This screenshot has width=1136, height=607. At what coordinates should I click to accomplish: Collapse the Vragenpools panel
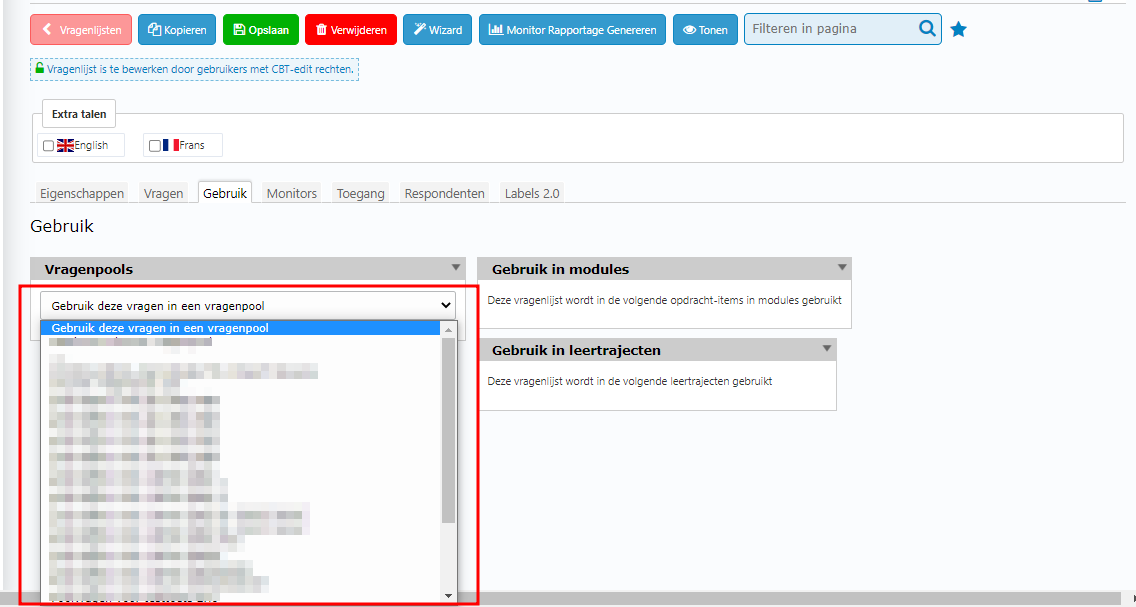(x=456, y=268)
